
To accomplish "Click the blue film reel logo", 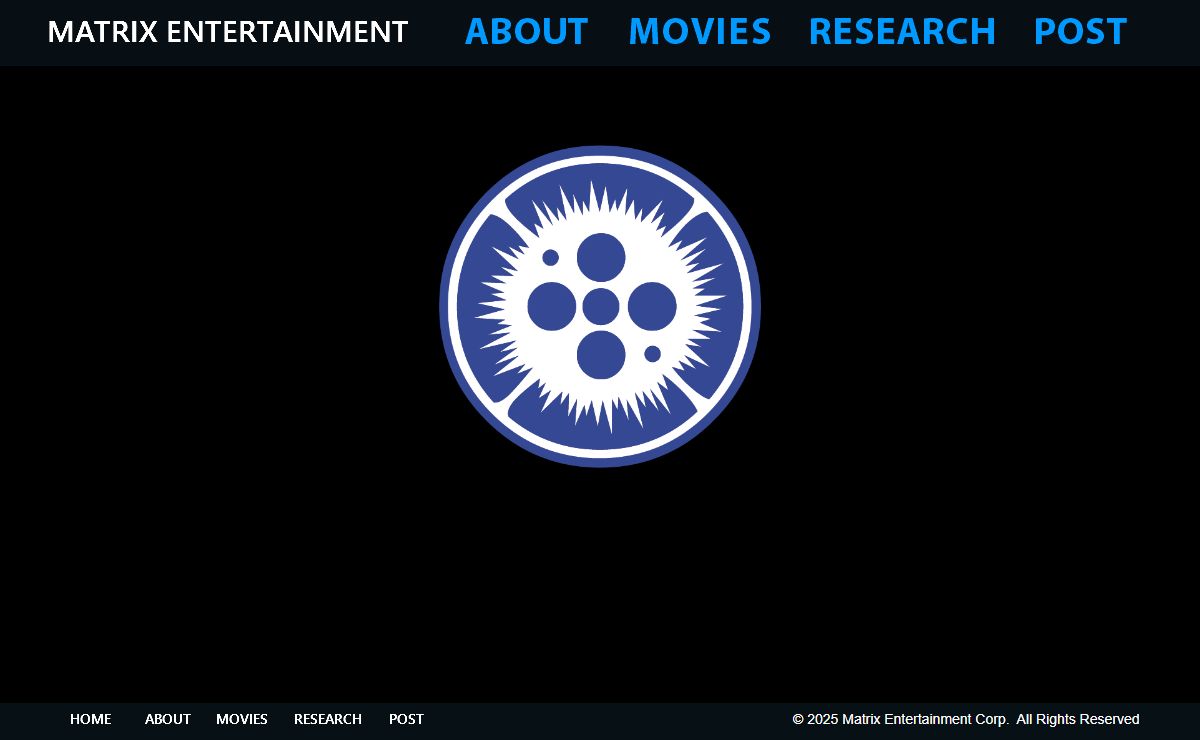I will pos(600,306).
